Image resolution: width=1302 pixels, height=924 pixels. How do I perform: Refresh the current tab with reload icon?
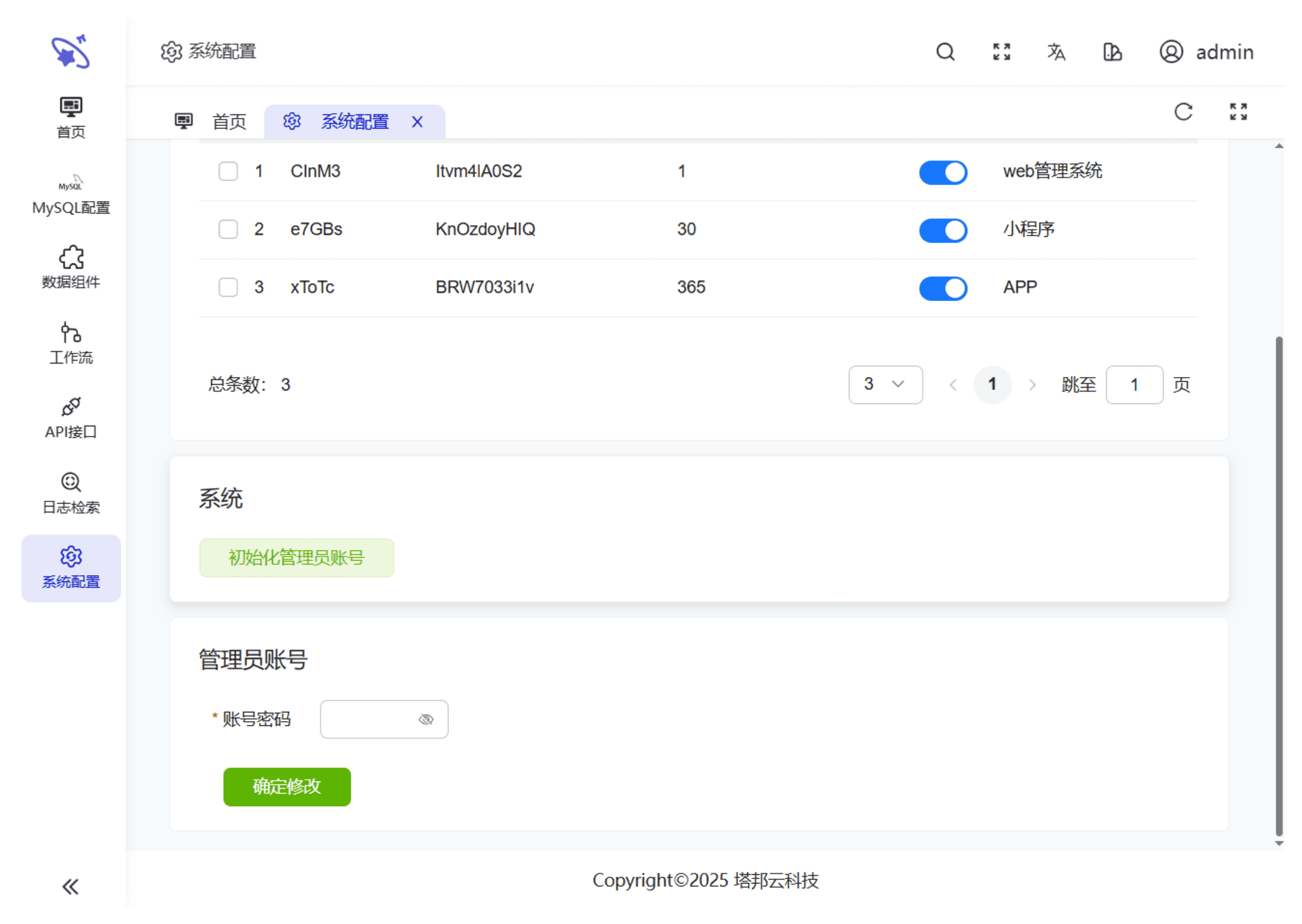tap(1183, 111)
